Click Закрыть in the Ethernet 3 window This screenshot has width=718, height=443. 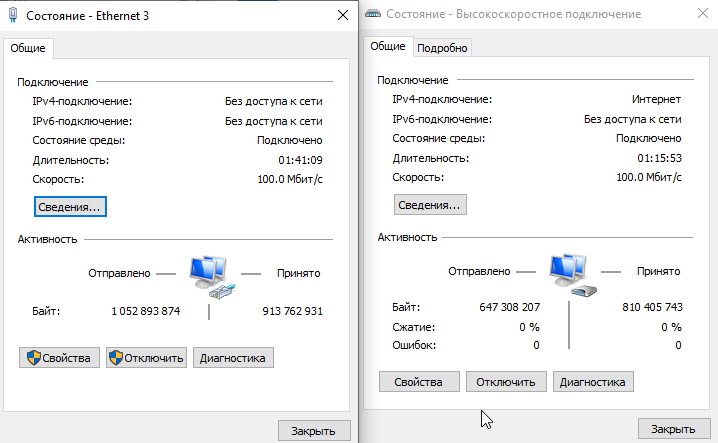(314, 431)
